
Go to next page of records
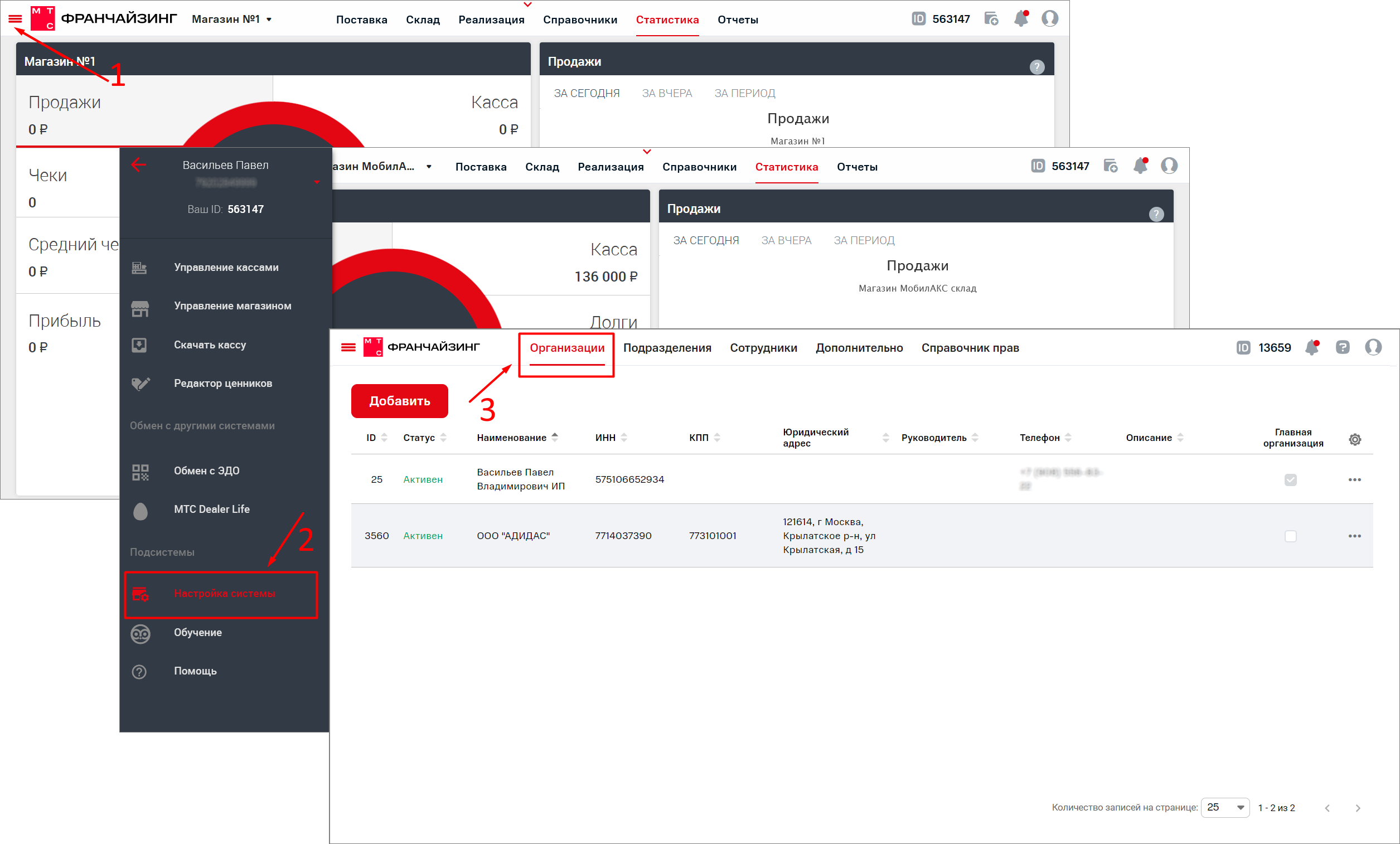1358,808
